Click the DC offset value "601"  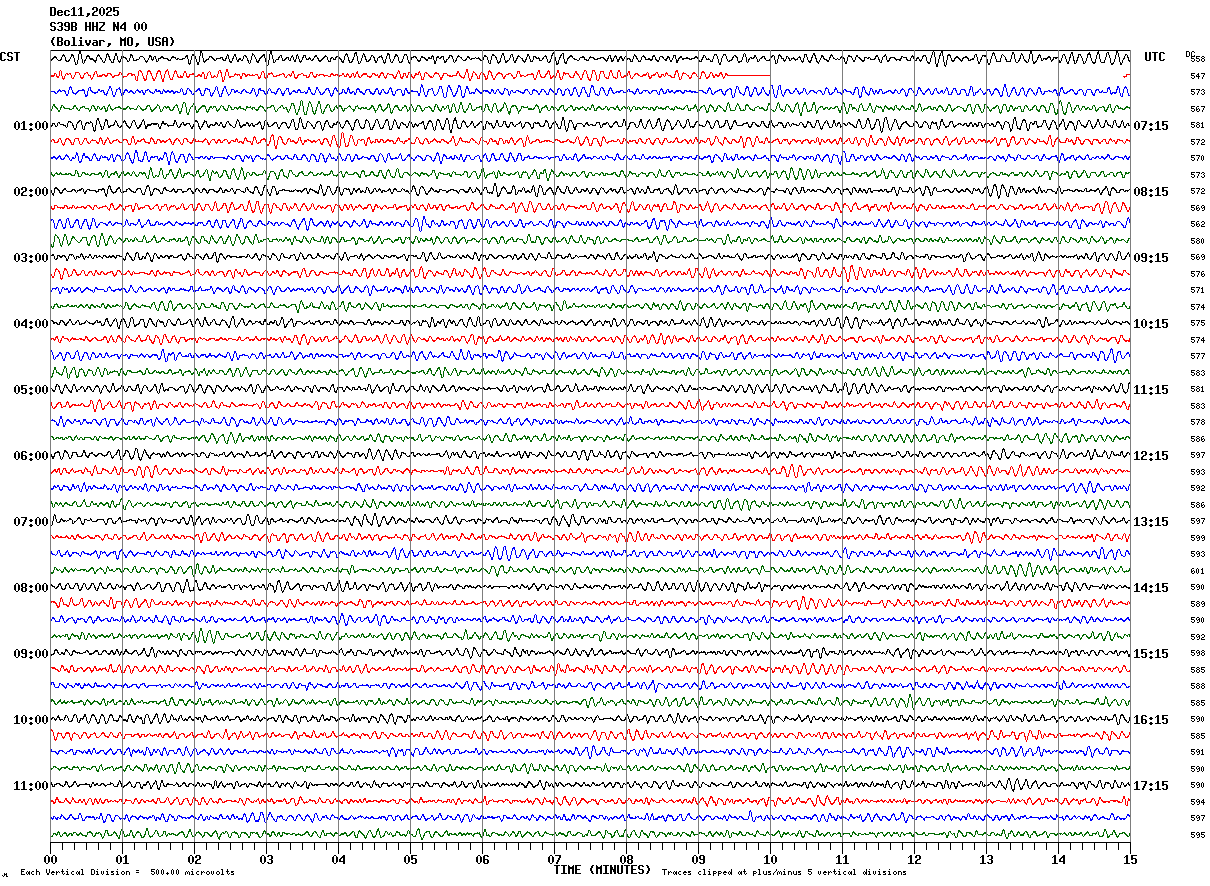(1197, 571)
